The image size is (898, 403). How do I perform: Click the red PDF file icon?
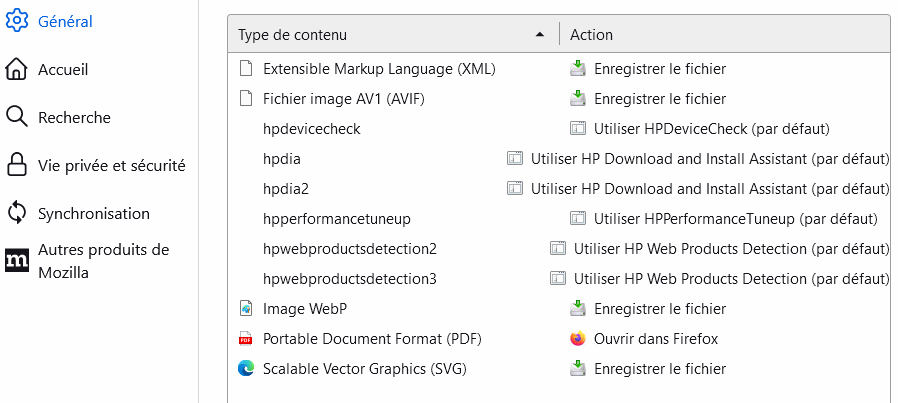tap(246, 339)
